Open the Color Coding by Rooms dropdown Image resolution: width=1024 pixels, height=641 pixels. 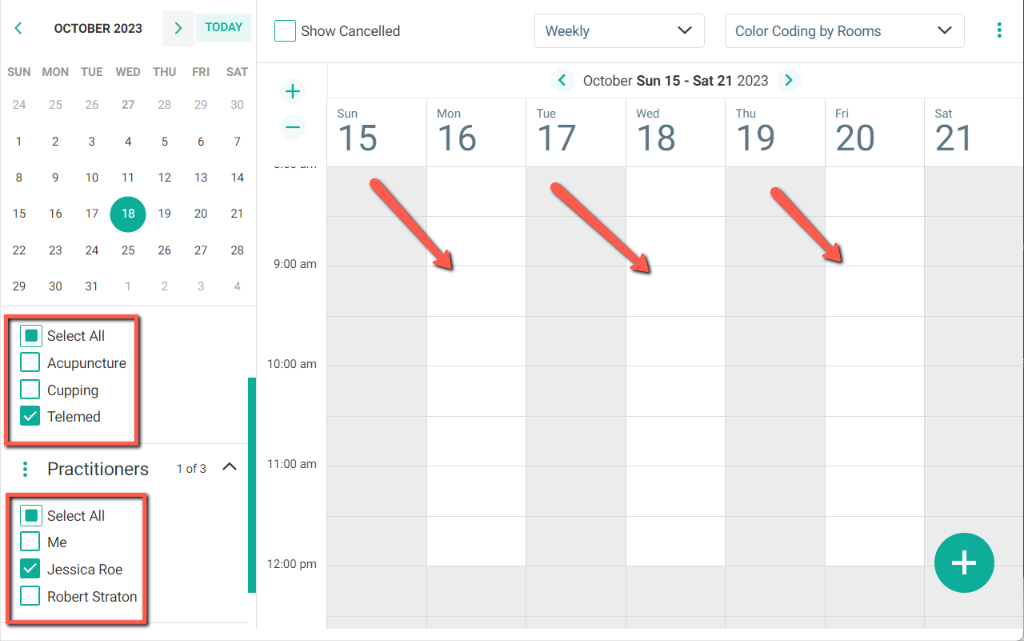tap(843, 30)
